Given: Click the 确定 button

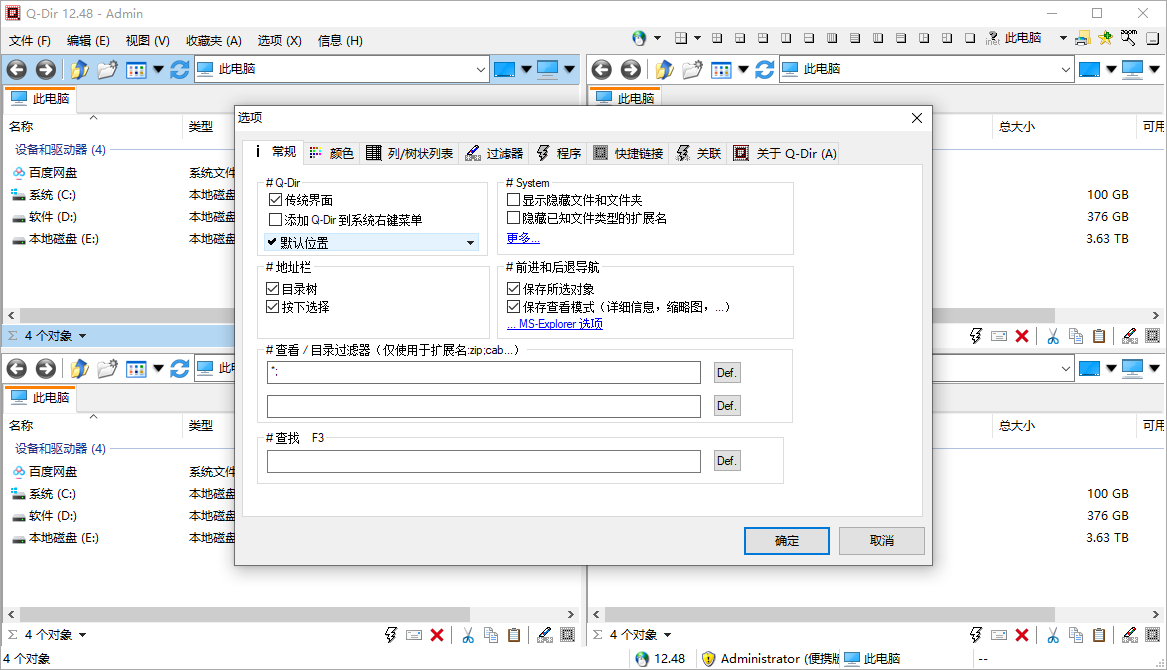Looking at the screenshot, I should [x=786, y=540].
